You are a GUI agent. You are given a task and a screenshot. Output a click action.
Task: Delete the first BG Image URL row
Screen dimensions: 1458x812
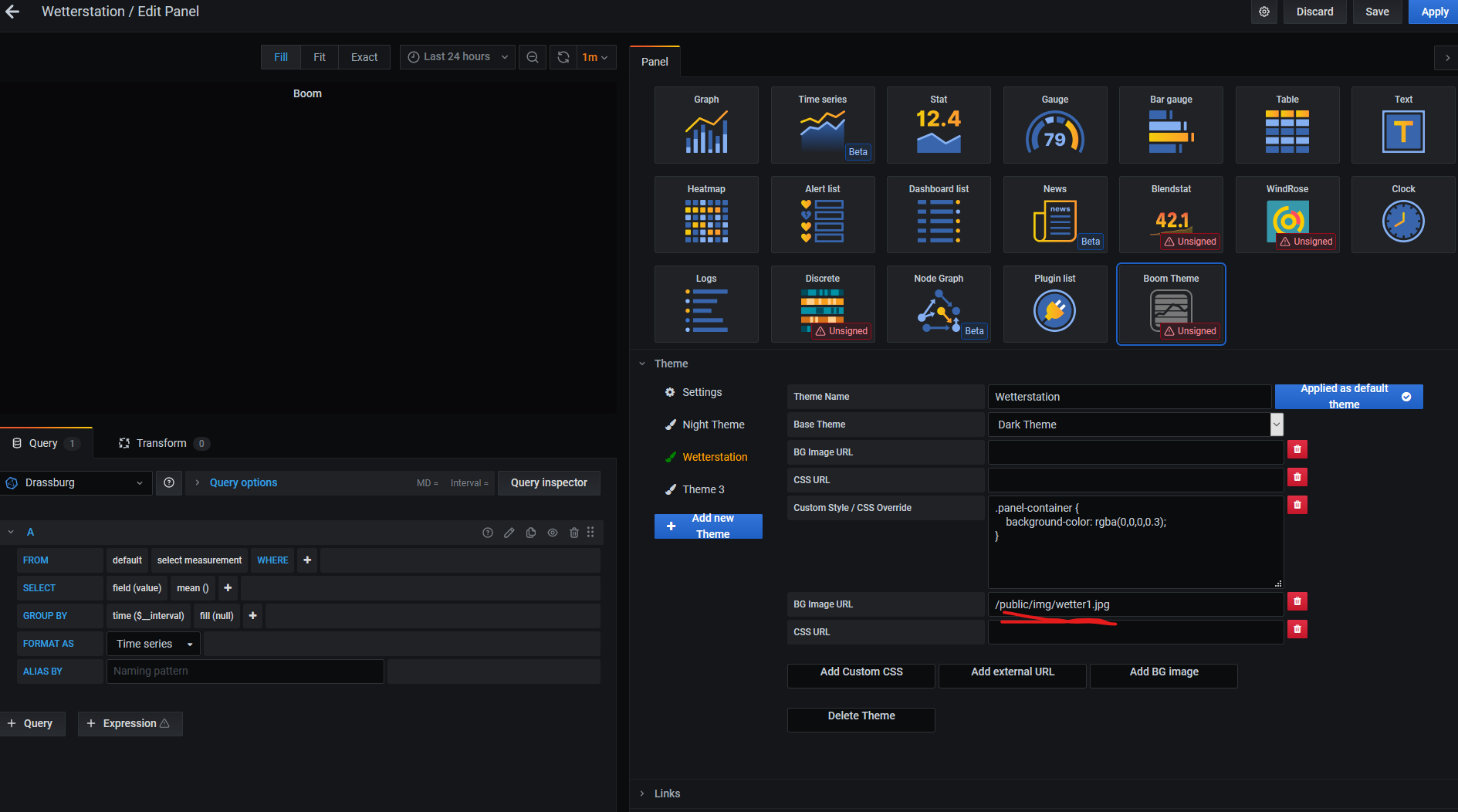pos(1297,449)
